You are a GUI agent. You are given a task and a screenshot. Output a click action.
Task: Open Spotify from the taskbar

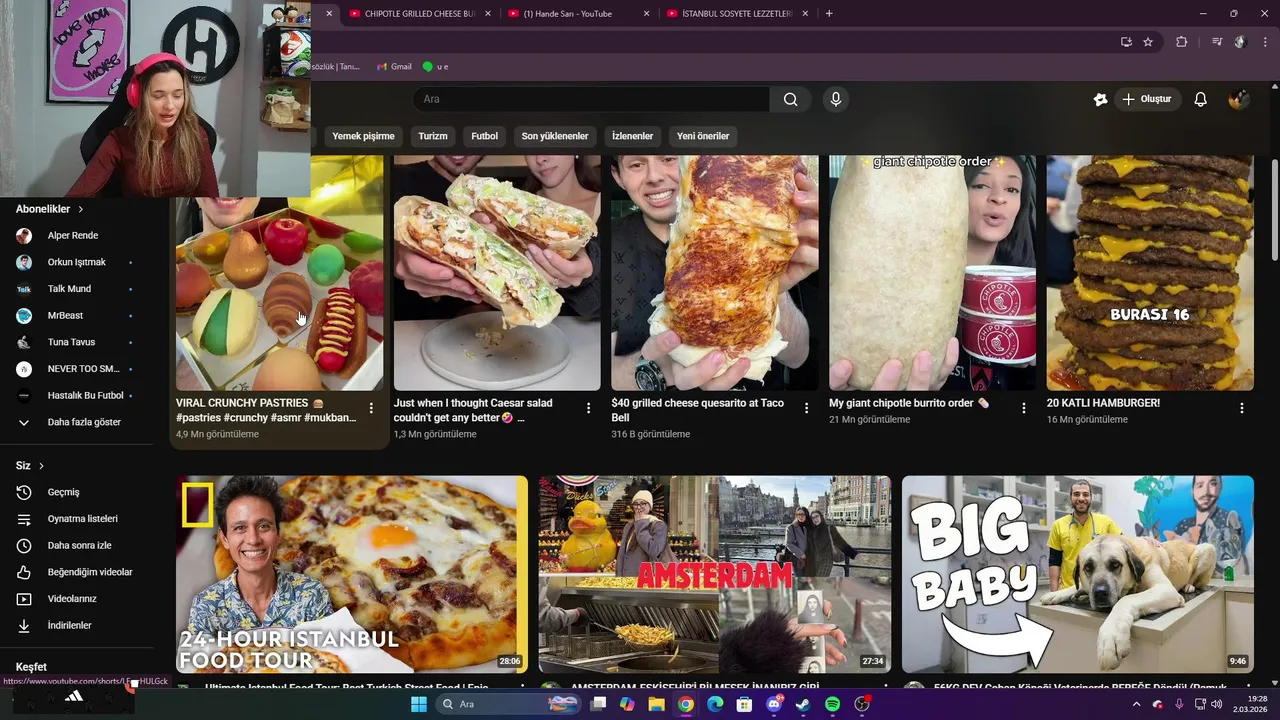point(832,704)
